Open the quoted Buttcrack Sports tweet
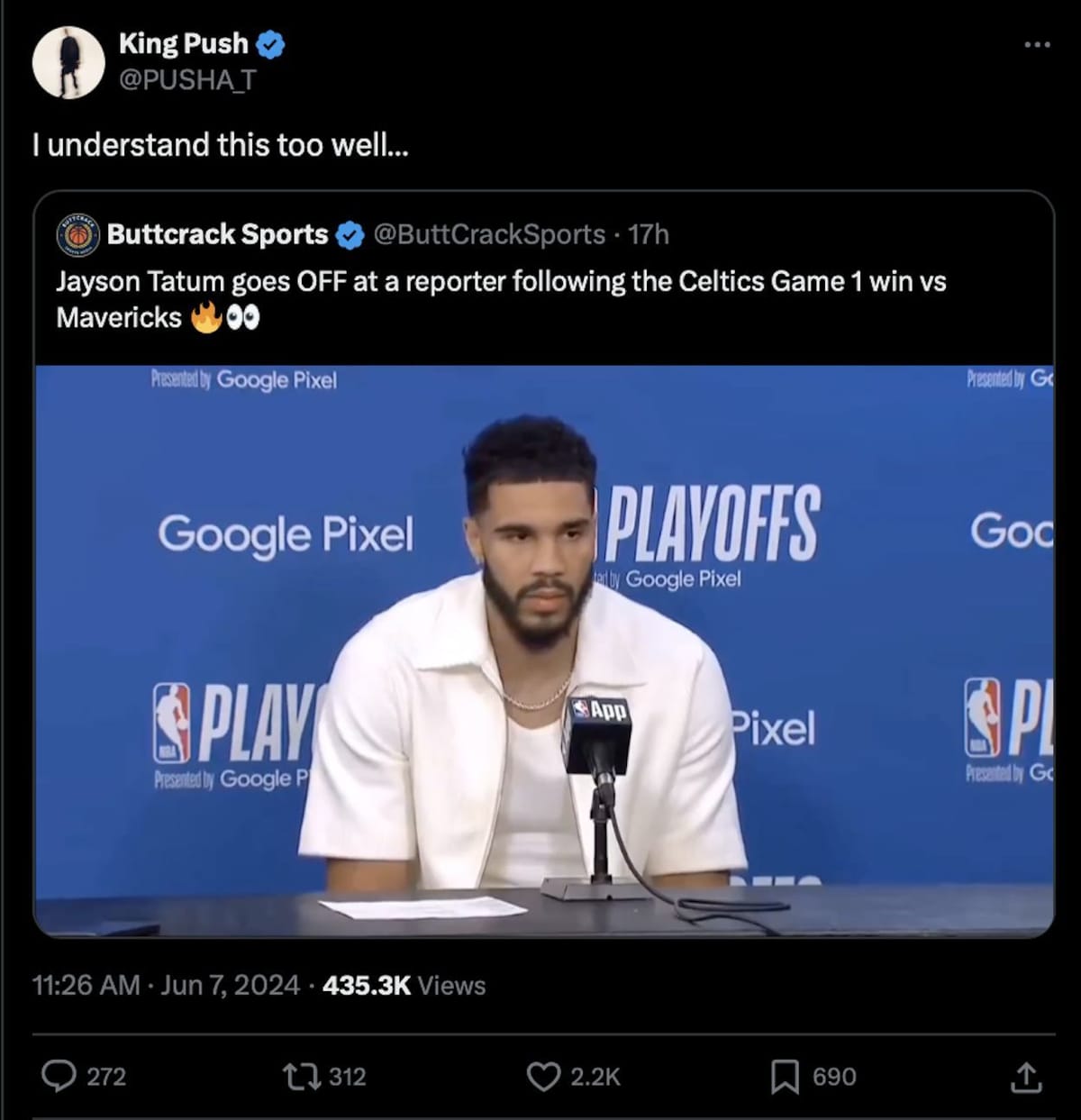1081x1120 pixels. tap(540, 297)
